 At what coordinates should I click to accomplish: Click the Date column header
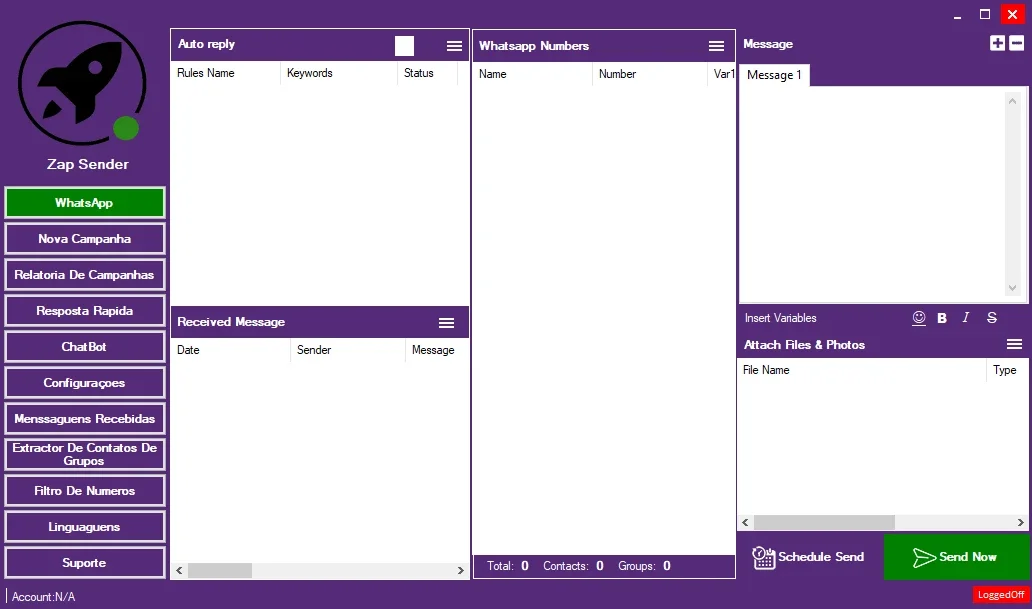click(x=230, y=350)
